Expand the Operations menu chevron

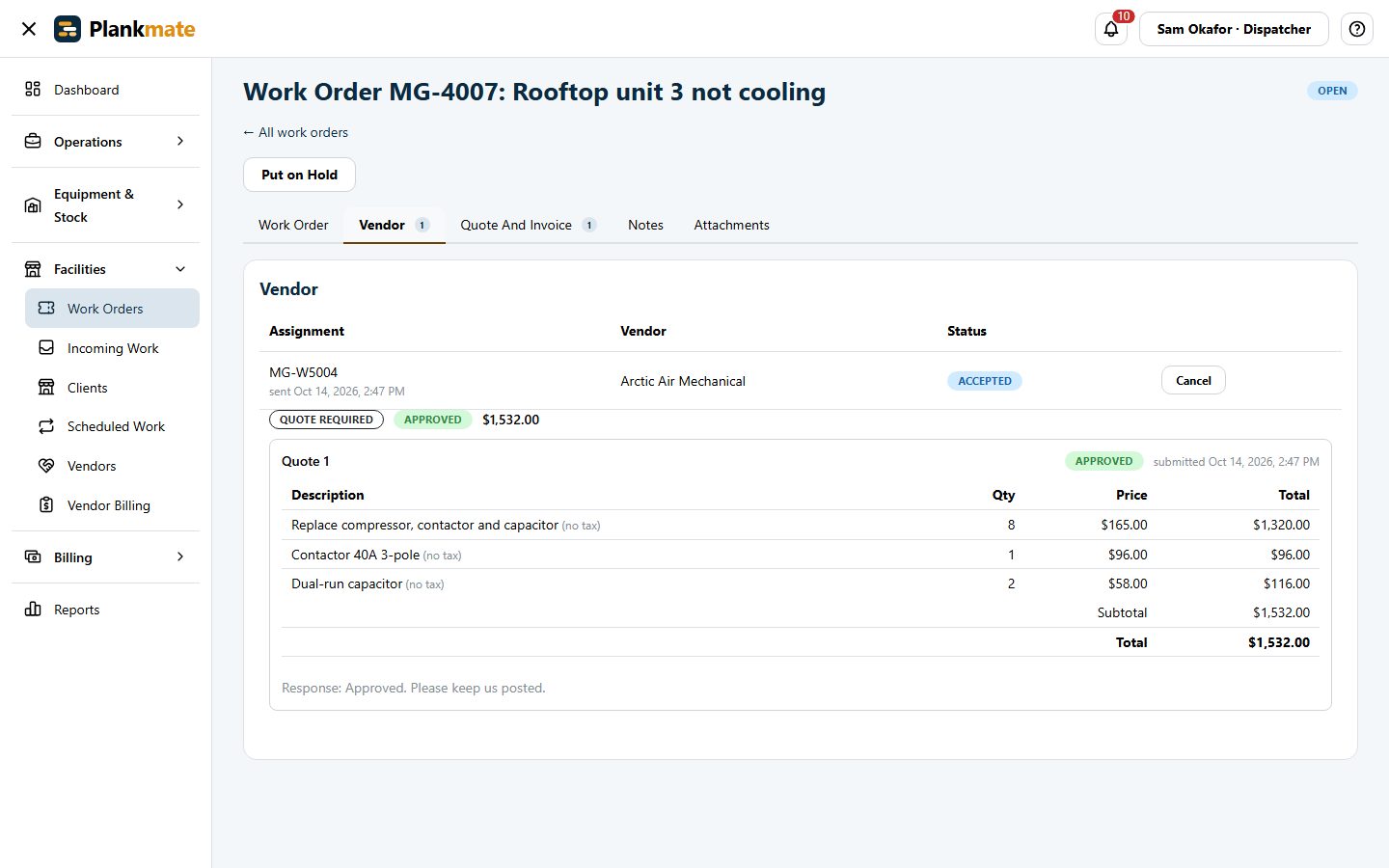point(180,141)
